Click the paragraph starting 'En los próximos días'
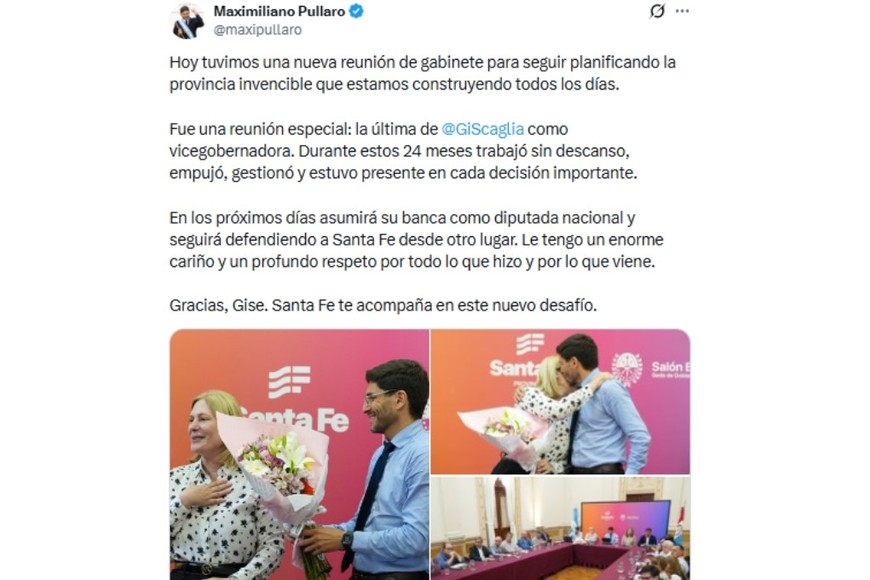870x580 pixels. [416, 240]
